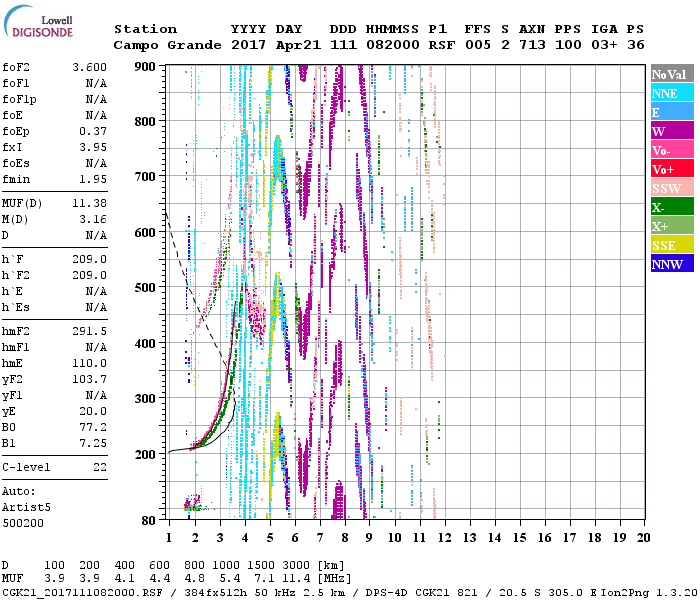Click the AXN value 713
This screenshot has height=600, width=700.
tap(532, 45)
